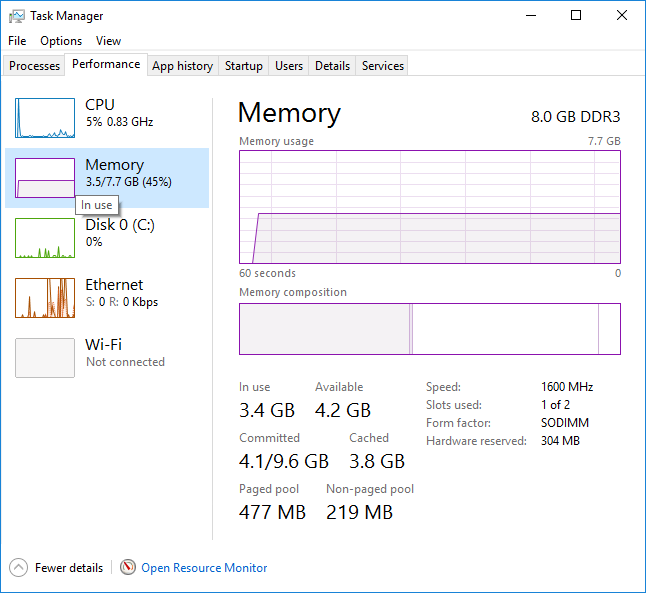Click the Memory usage graph area

[x=430, y=207]
